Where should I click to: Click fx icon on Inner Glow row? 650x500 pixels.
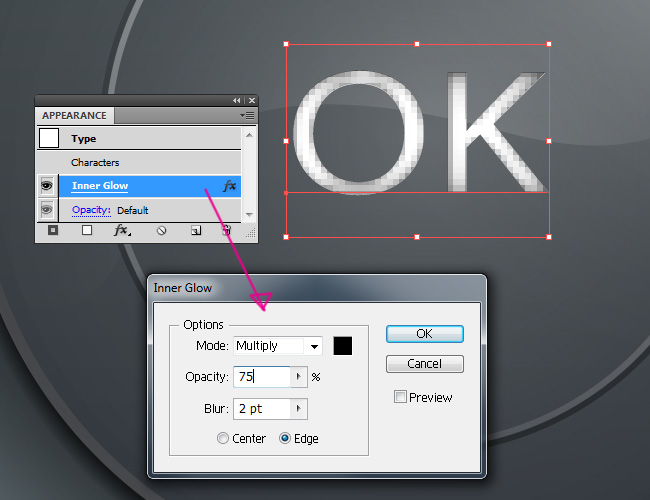[229, 186]
